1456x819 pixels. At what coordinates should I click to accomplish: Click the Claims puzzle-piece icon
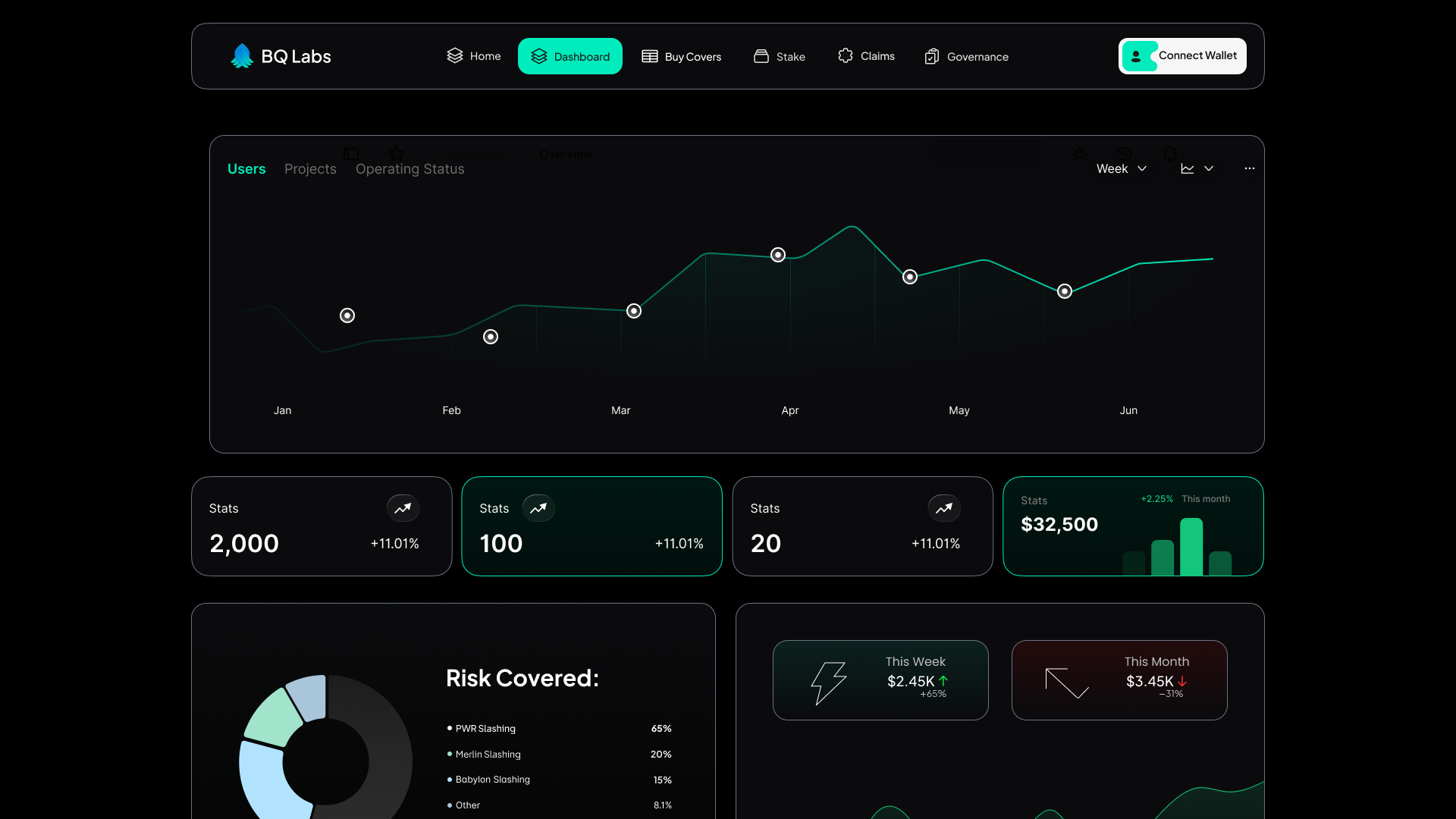point(846,55)
